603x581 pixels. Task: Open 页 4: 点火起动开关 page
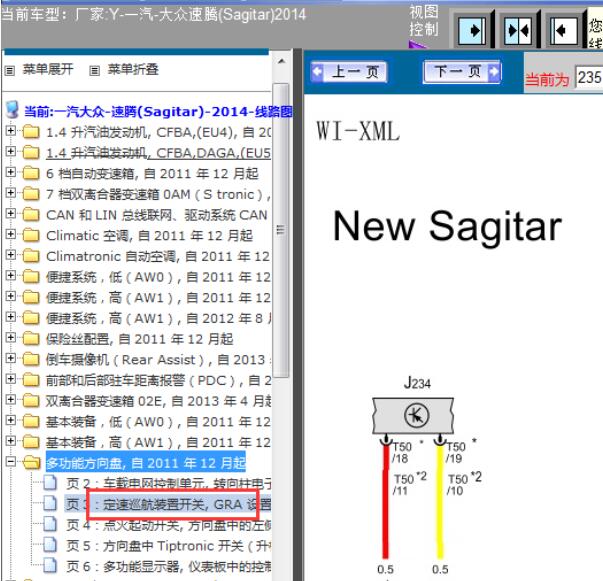[168, 525]
